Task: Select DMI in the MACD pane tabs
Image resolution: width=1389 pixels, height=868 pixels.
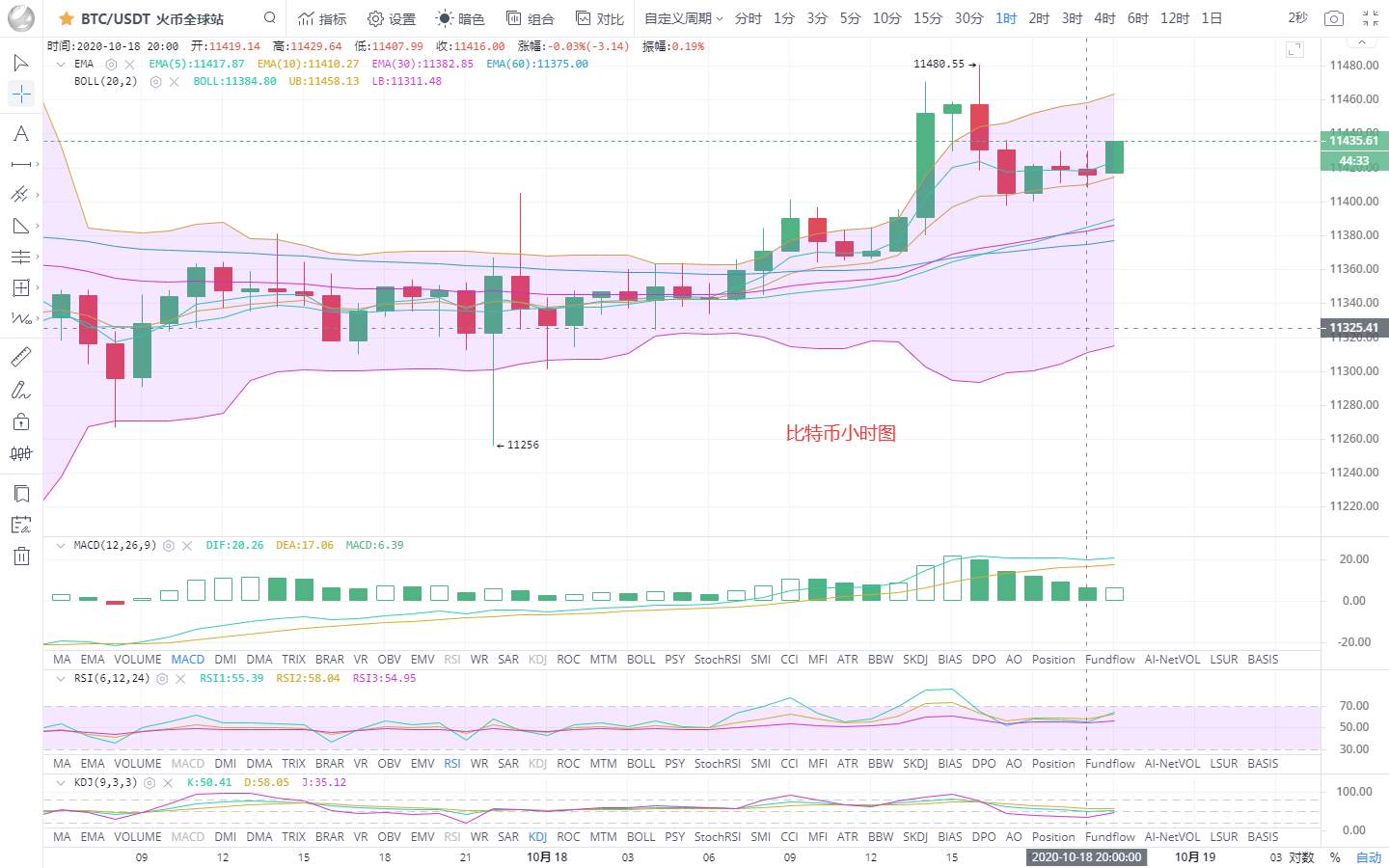Action: click(x=226, y=660)
